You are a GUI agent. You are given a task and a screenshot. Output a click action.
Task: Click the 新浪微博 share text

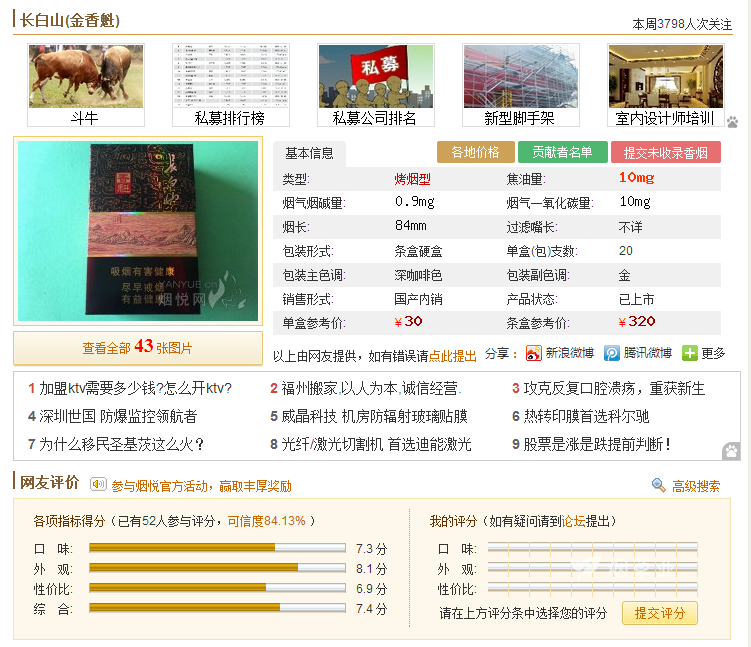pos(570,353)
